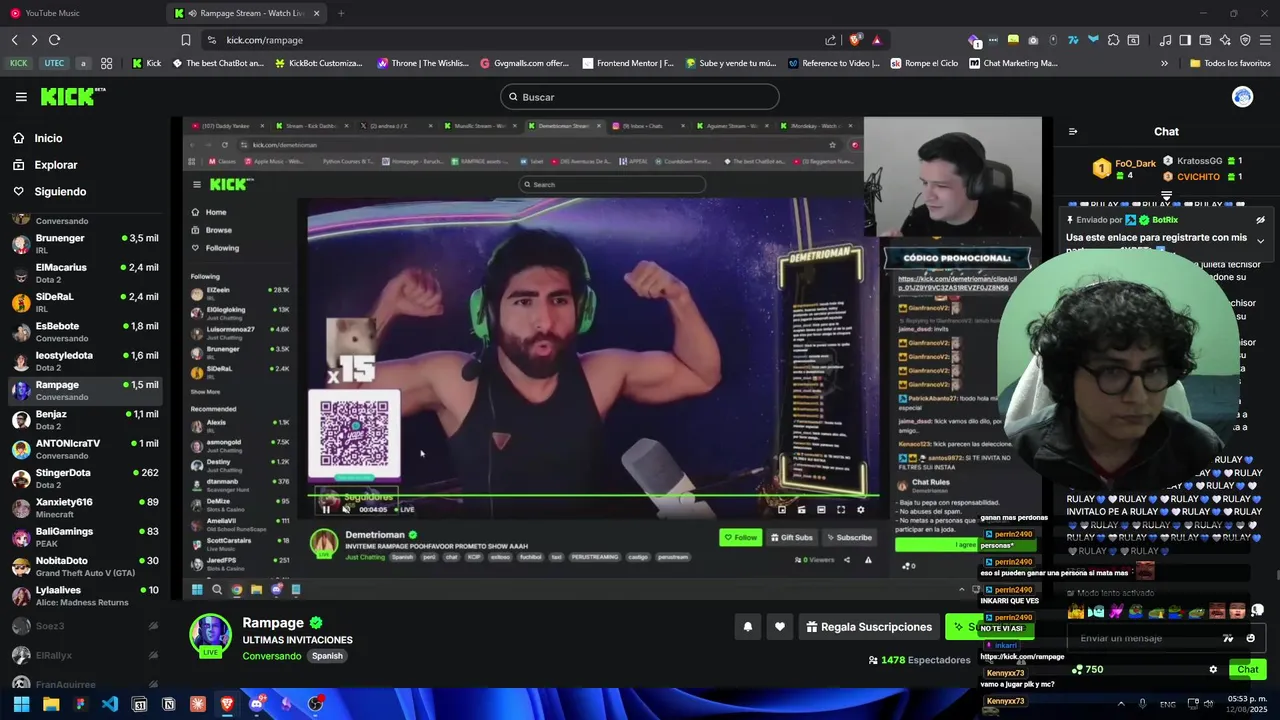Open the Kick sidebar hamburger menu
Viewport: 1280px width, 720px height.
click(x=21, y=97)
